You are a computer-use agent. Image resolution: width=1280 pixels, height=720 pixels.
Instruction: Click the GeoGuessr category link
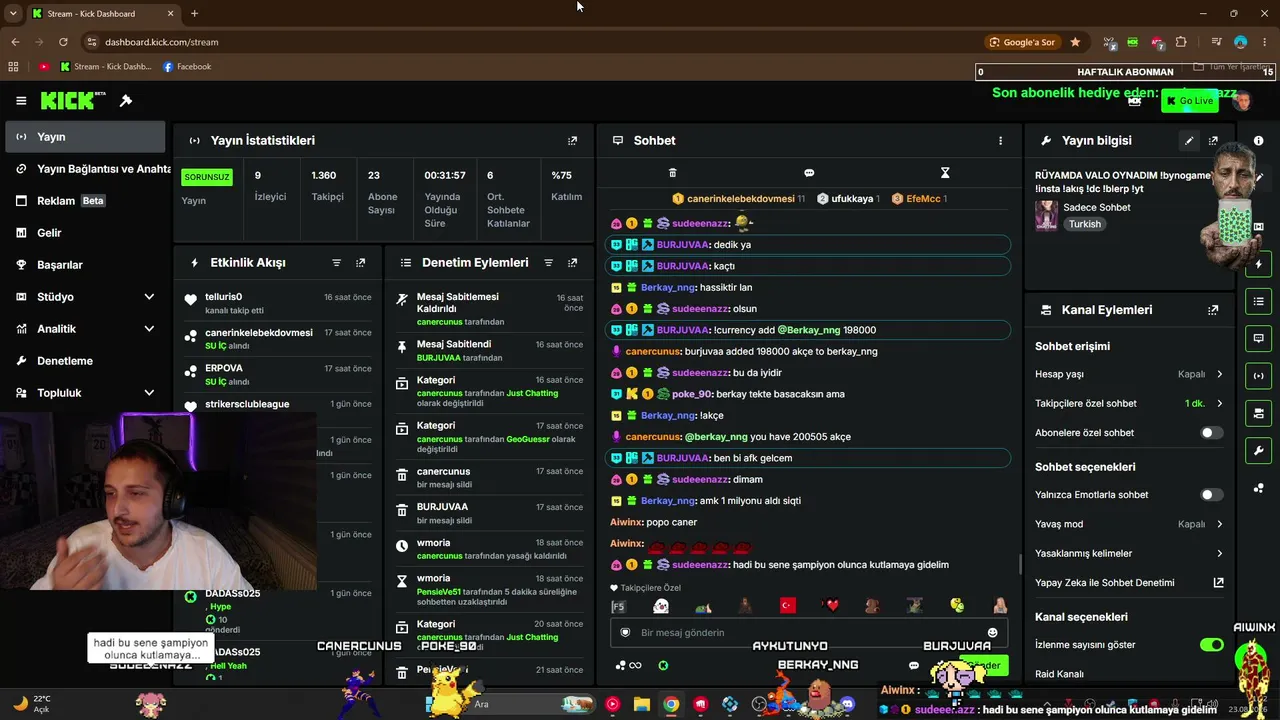point(527,439)
